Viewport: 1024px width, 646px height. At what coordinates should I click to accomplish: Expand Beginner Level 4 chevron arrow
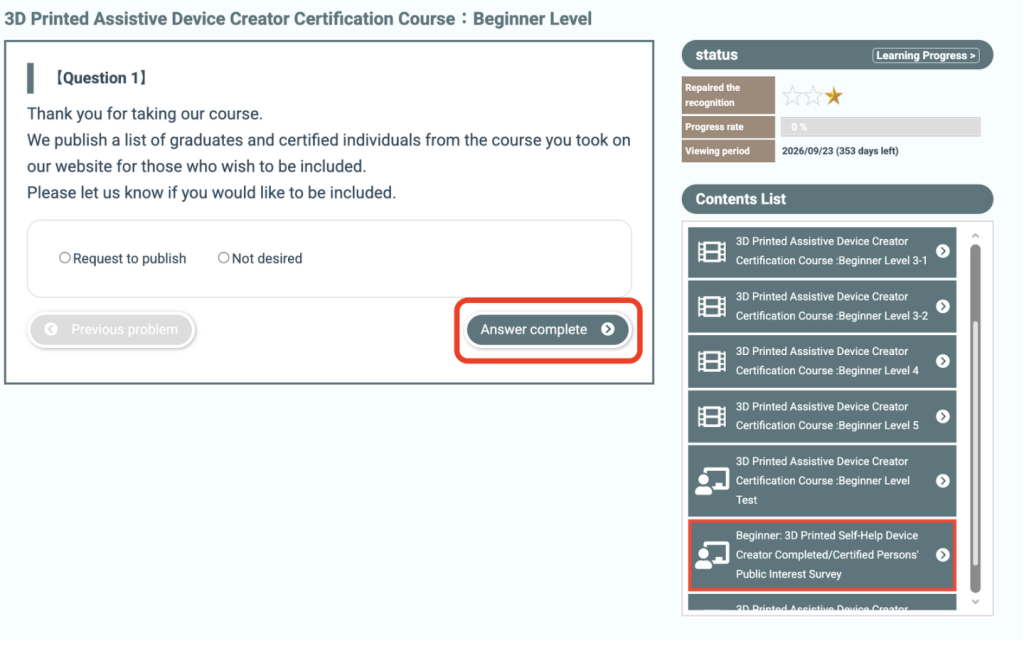[942, 361]
